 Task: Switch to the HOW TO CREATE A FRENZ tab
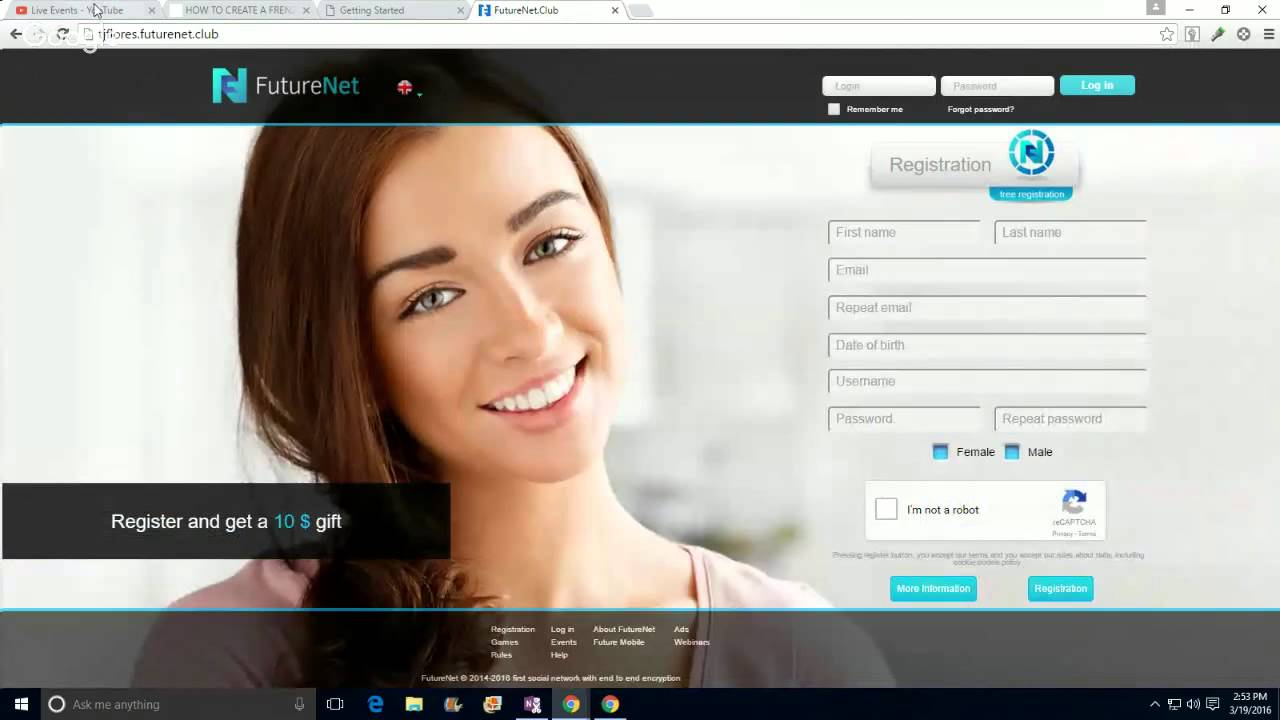pos(240,10)
